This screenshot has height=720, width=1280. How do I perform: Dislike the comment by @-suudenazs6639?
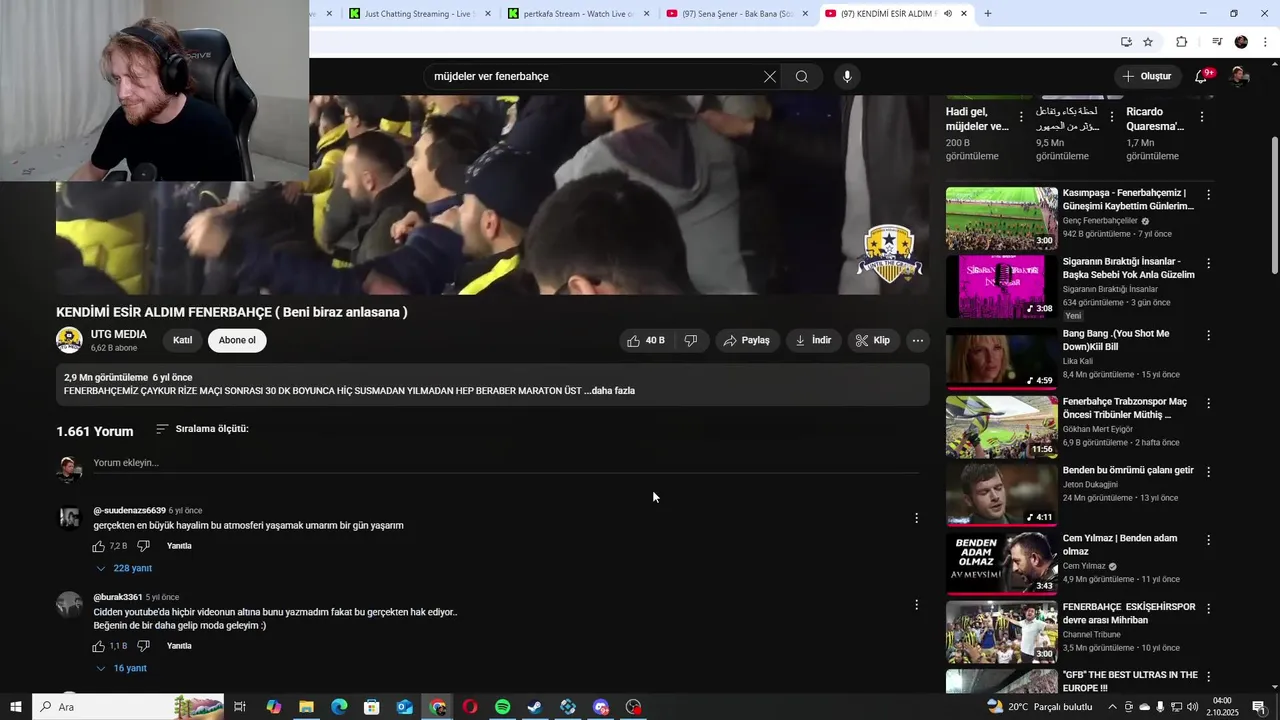143,546
